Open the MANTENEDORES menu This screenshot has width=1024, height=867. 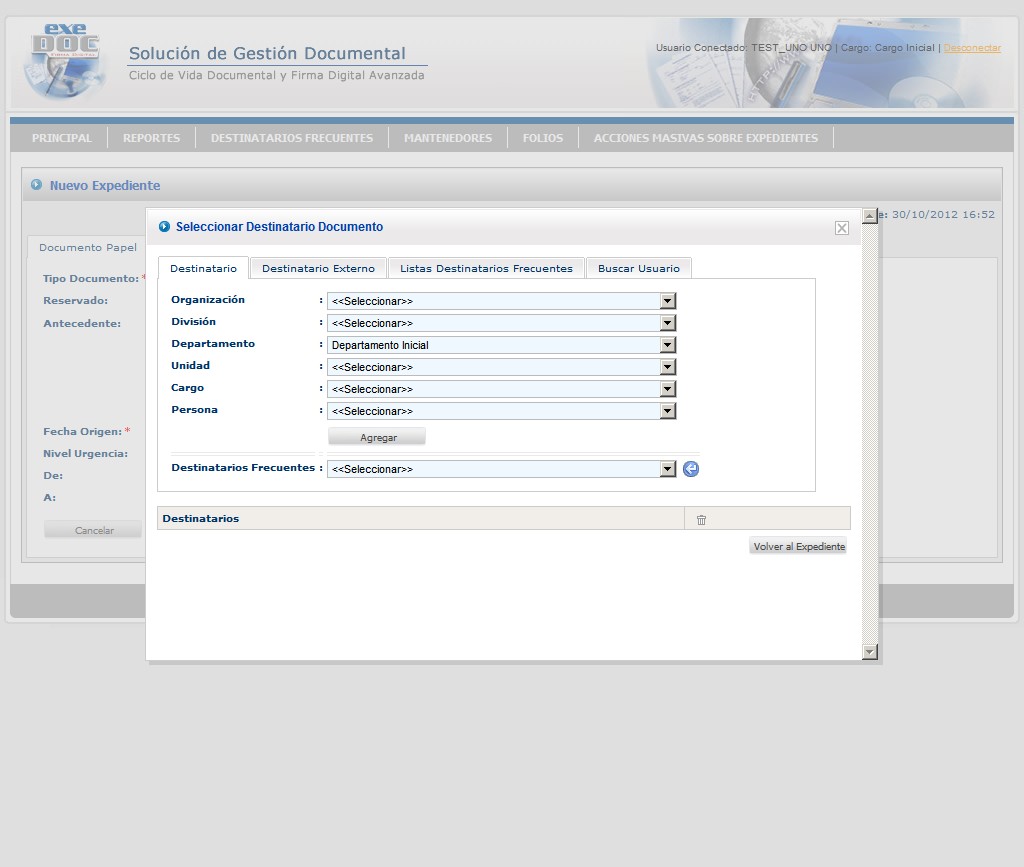(448, 138)
